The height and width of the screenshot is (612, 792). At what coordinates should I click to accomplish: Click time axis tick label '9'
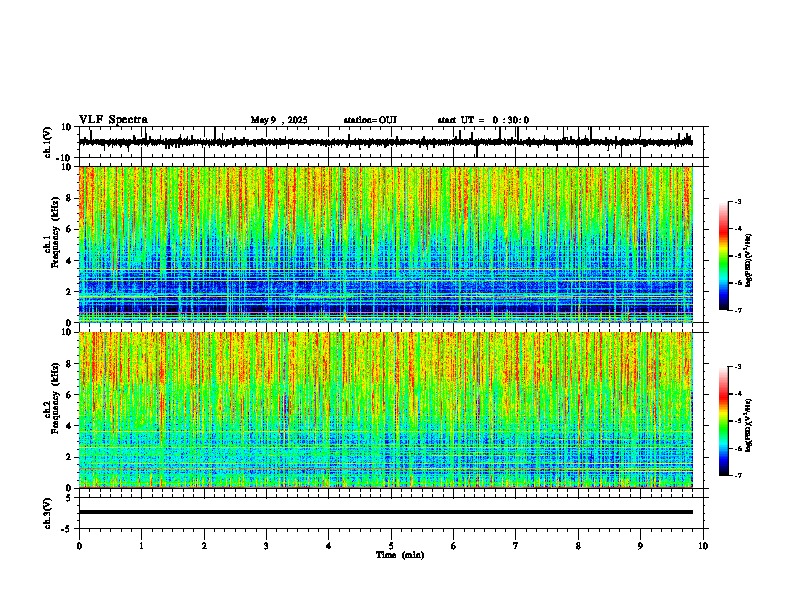(640, 546)
